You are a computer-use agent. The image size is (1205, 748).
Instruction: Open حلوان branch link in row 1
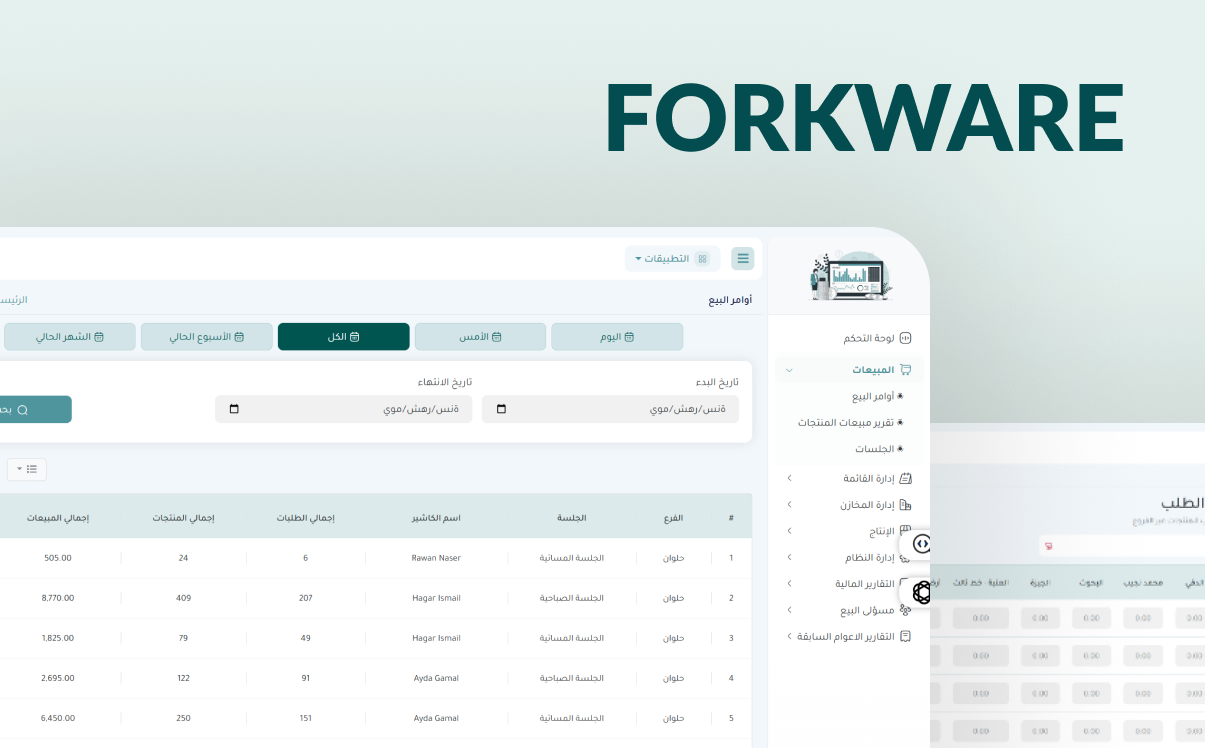674,558
